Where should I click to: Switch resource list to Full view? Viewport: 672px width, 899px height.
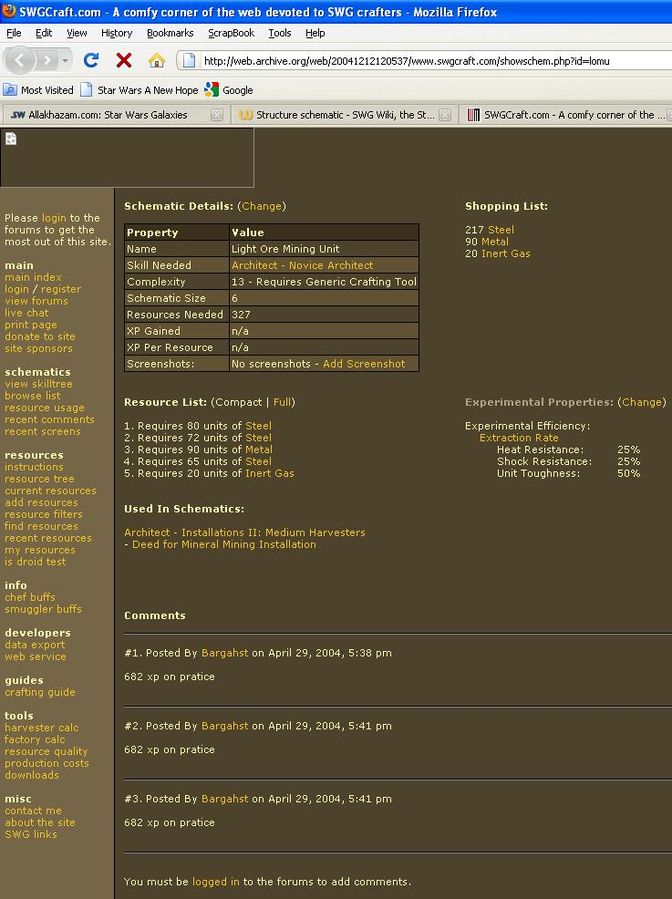coord(283,402)
